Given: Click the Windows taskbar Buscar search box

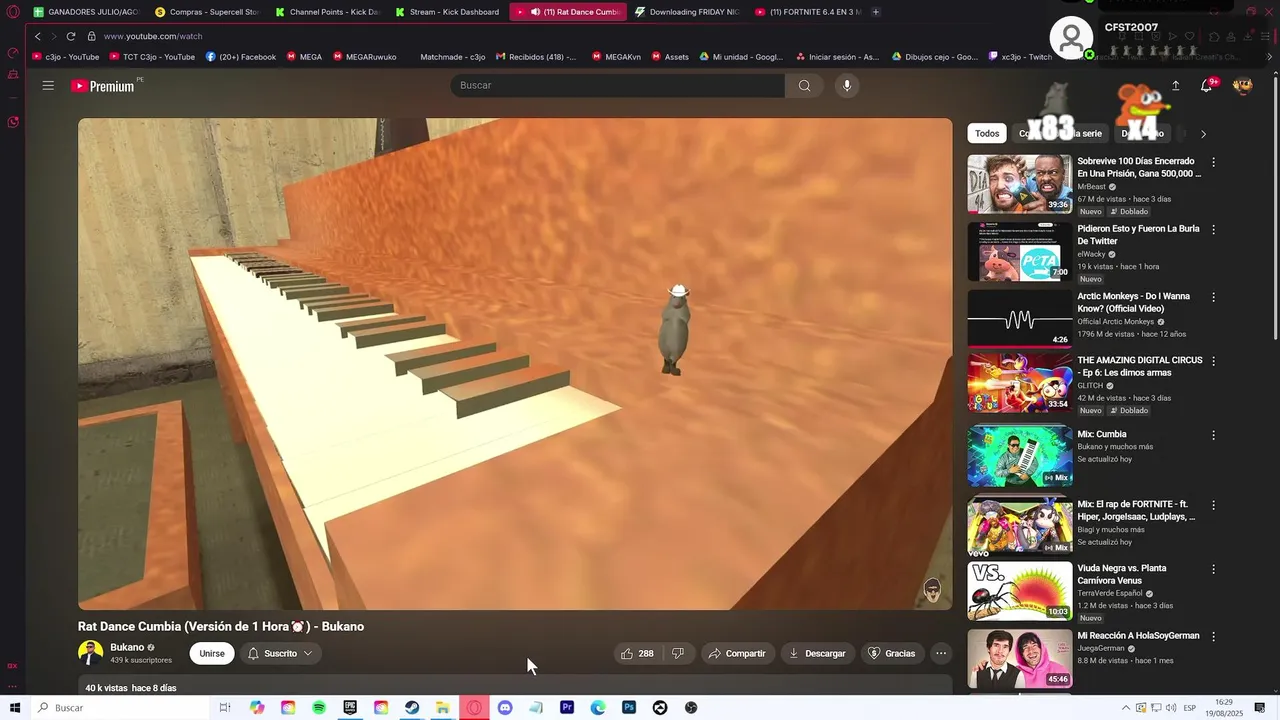Looking at the screenshot, I should click(120, 708).
